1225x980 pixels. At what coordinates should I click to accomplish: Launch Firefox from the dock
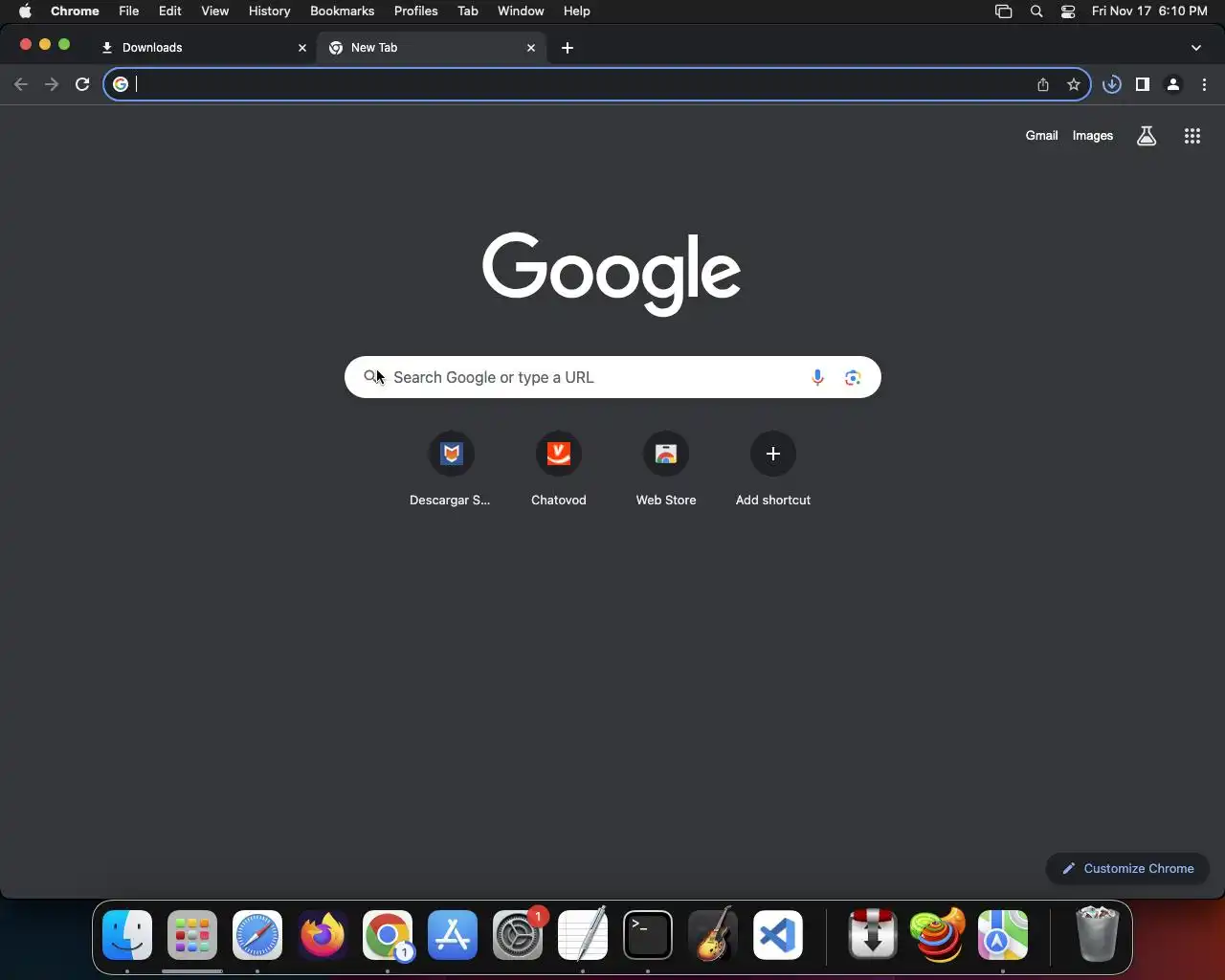tap(323, 935)
